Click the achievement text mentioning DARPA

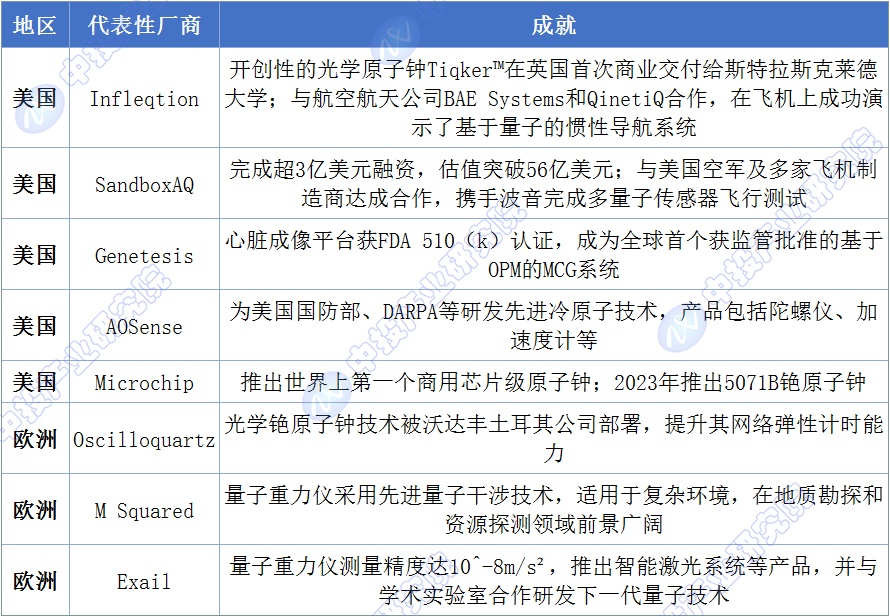554,326
